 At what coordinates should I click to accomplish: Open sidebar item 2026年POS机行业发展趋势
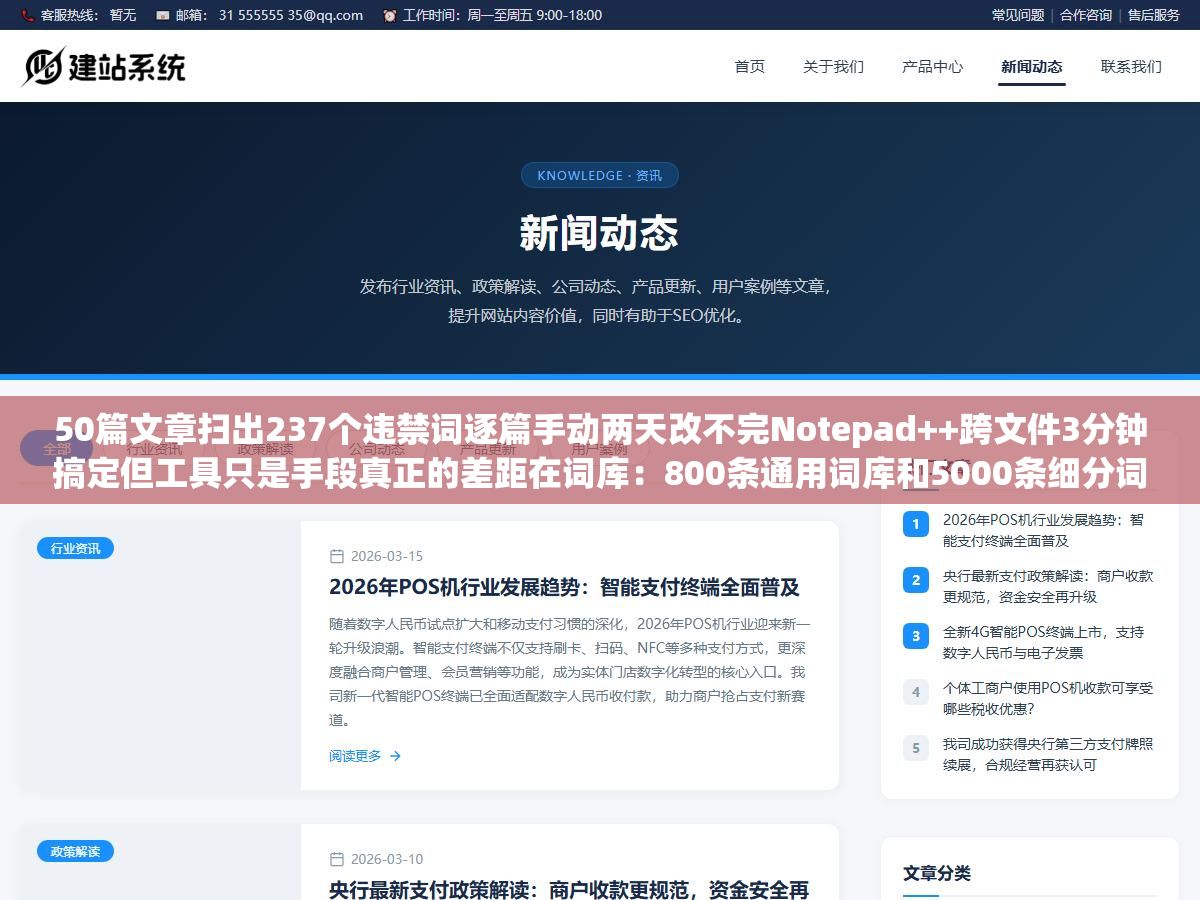[x=1043, y=530]
